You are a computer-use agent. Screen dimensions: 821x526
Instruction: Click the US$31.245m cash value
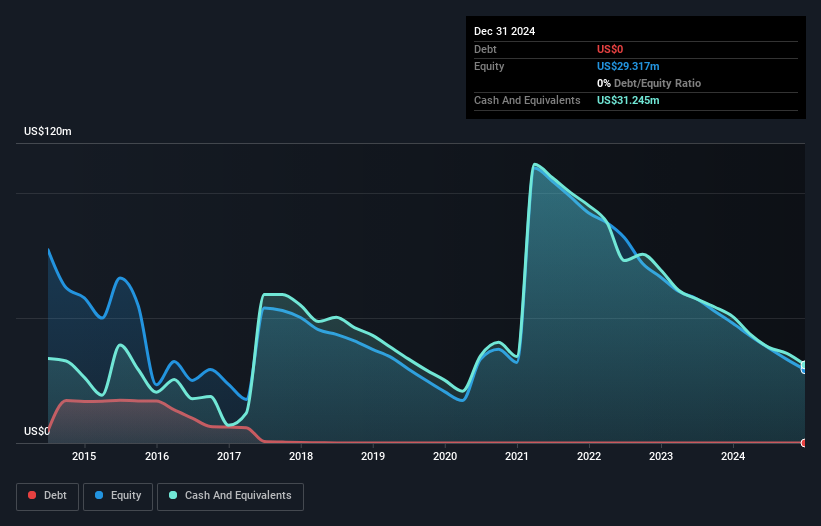[628, 100]
